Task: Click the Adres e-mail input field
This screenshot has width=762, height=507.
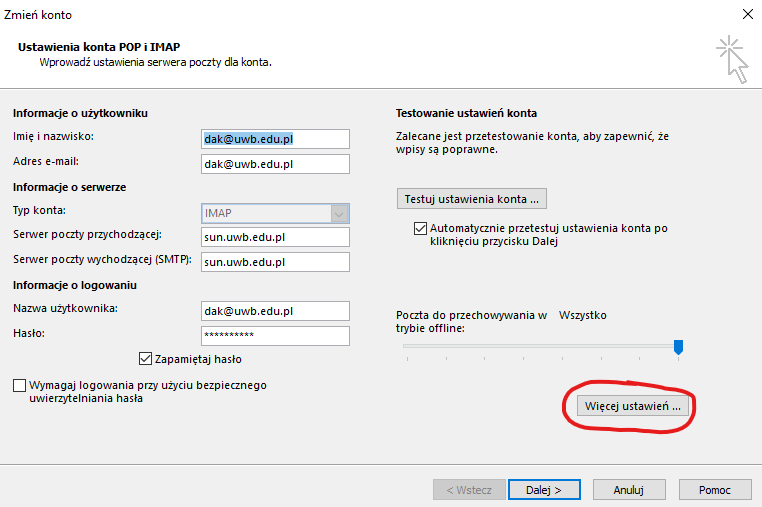Action: click(275, 164)
